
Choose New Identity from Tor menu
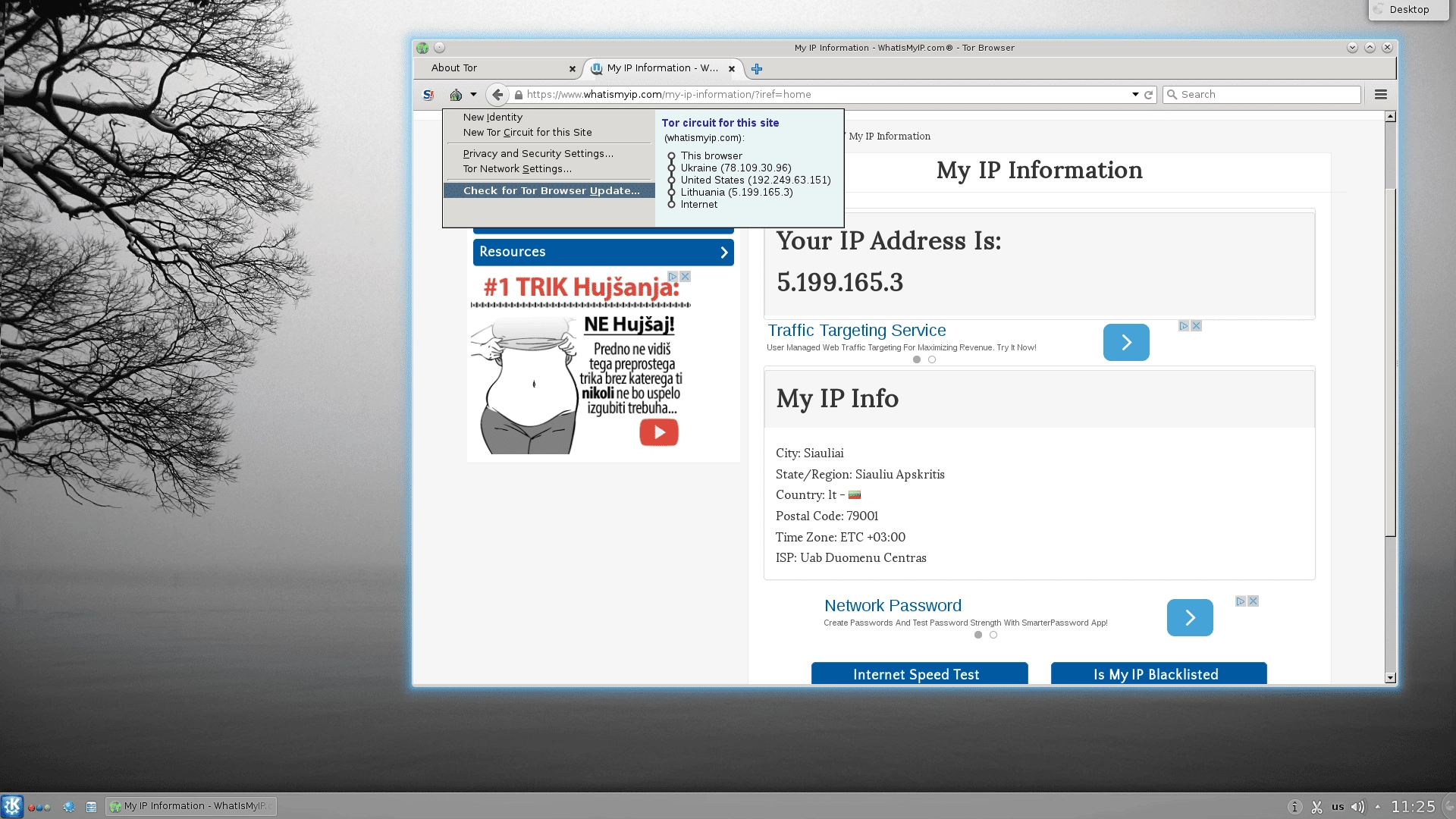(493, 118)
